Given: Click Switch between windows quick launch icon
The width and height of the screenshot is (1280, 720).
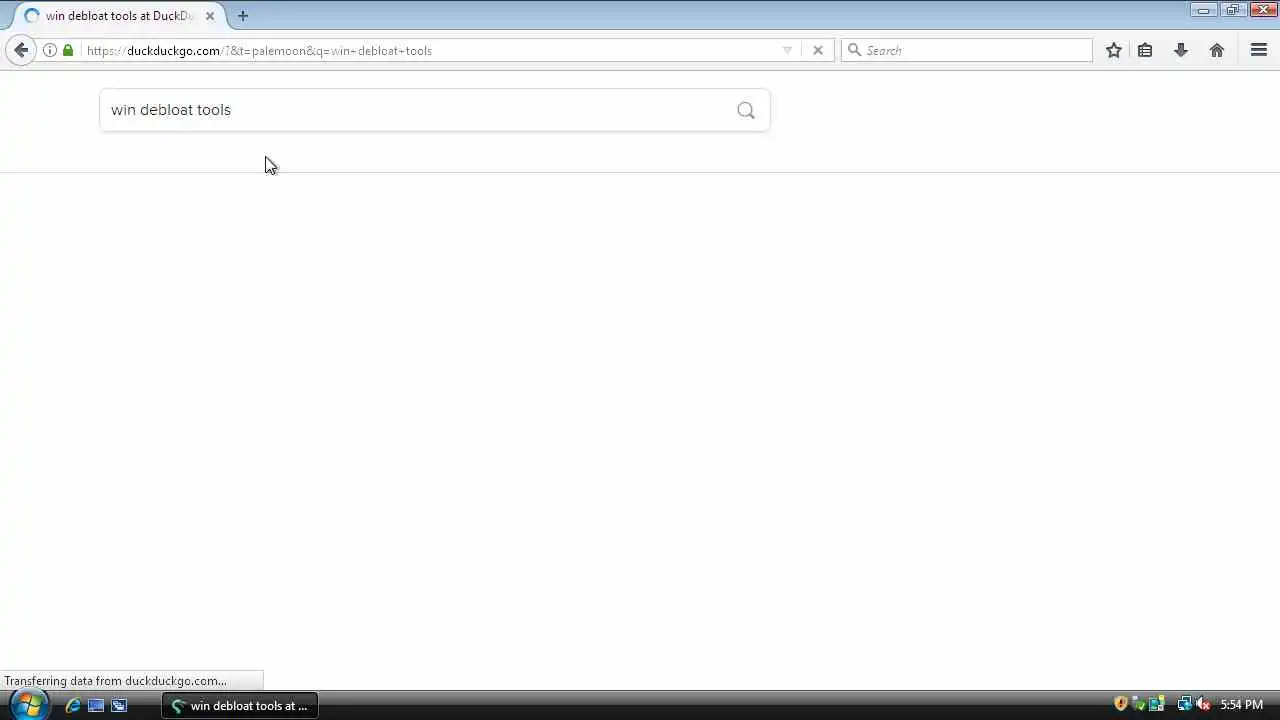Looking at the screenshot, I should click(119, 705).
